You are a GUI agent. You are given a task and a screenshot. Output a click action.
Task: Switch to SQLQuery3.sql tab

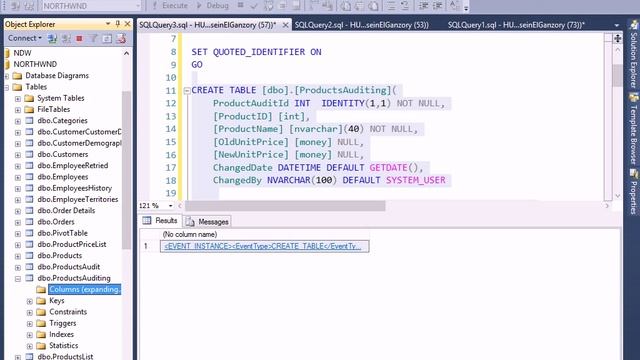click(208, 25)
